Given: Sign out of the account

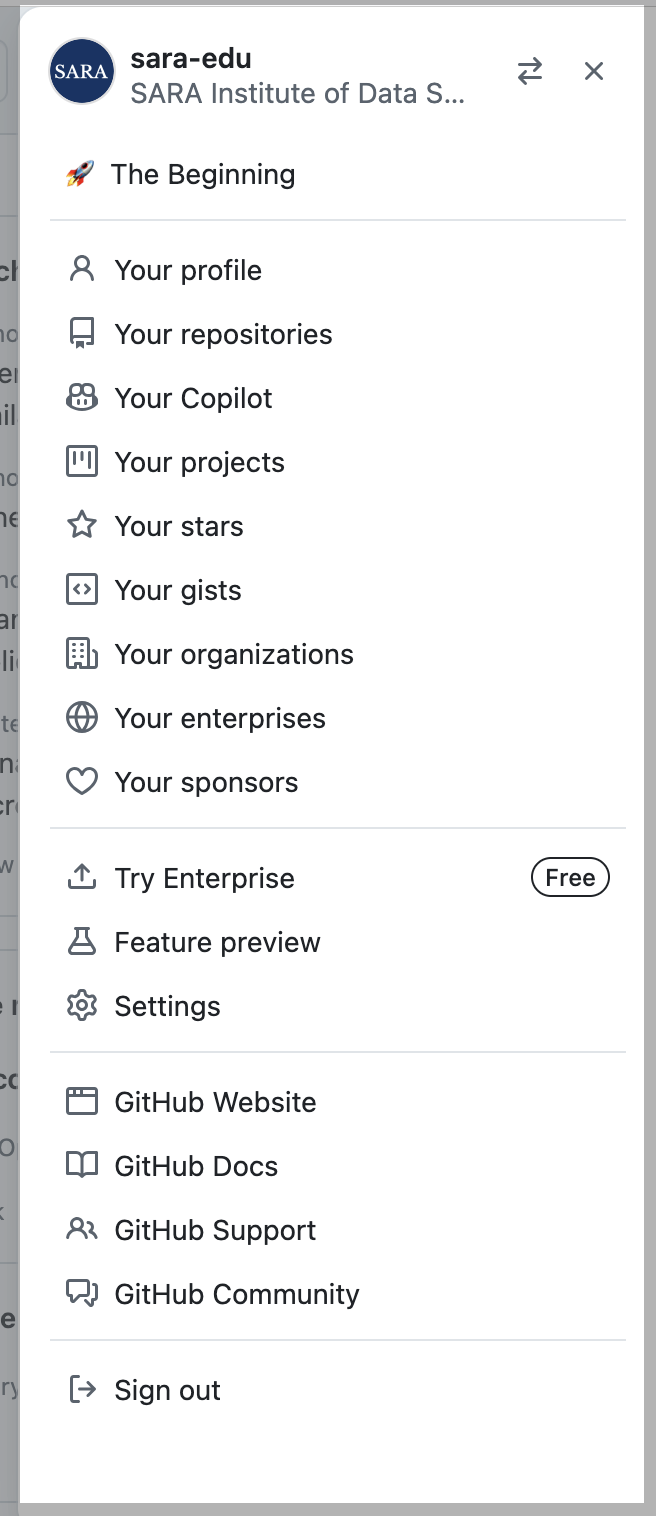Looking at the screenshot, I should click(167, 1390).
